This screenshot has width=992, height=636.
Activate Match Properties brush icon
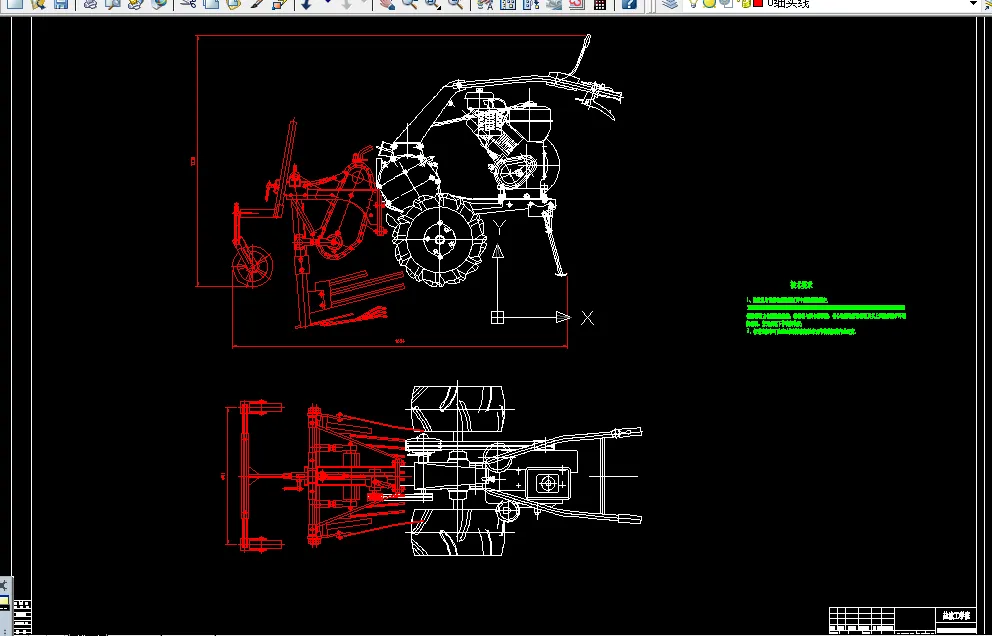(257, 4)
